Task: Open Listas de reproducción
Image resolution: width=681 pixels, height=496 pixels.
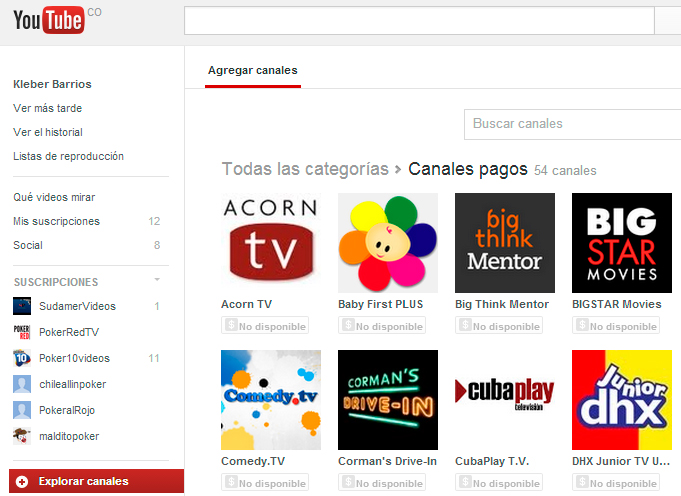Action: (x=68, y=156)
